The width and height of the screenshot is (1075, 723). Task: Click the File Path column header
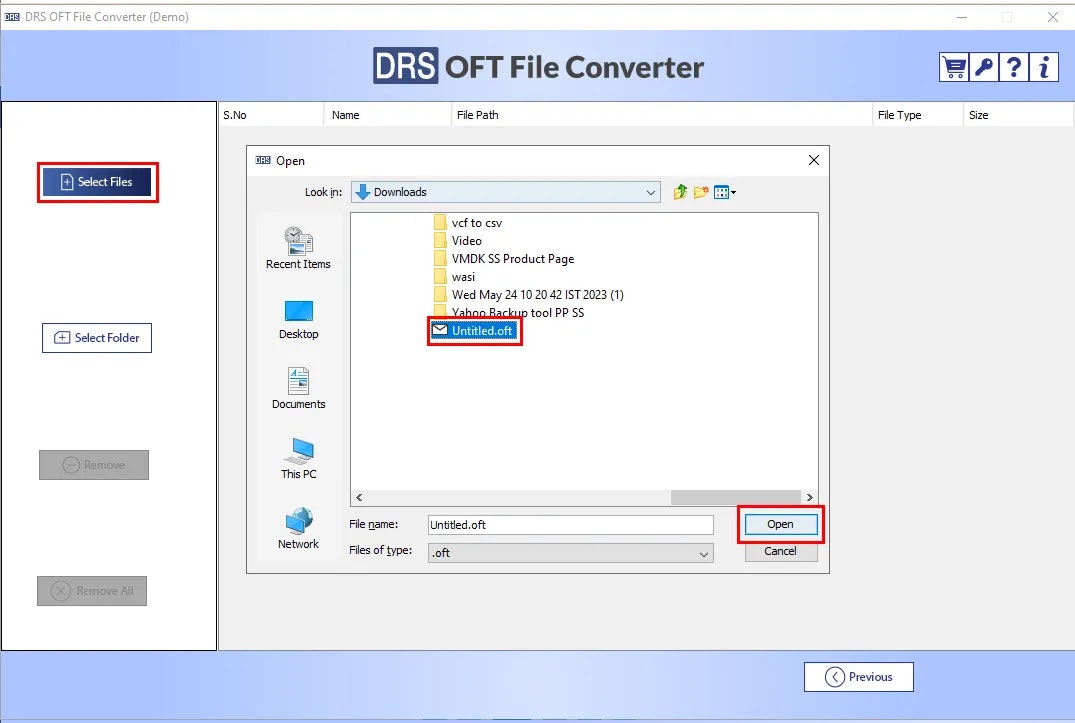pos(662,115)
